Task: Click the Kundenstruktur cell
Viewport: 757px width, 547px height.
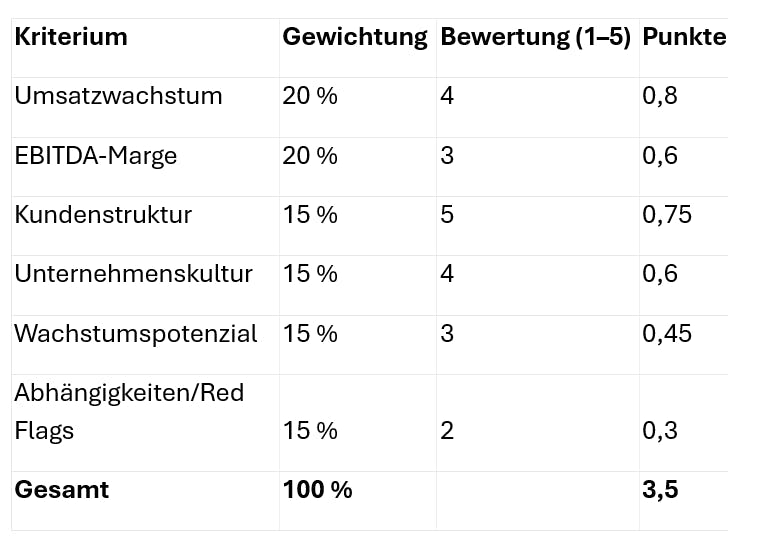Action: 103,214
